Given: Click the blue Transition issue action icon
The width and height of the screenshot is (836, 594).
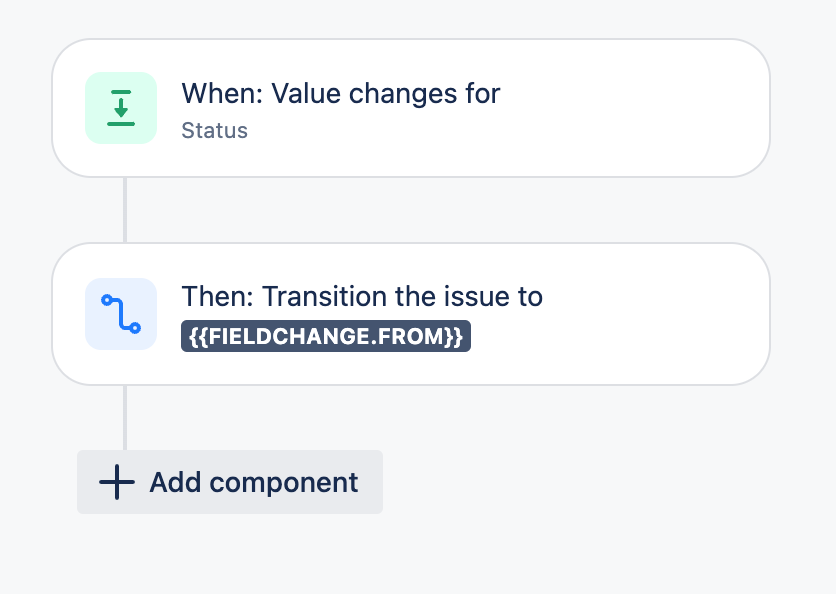Looking at the screenshot, I should click(121, 313).
